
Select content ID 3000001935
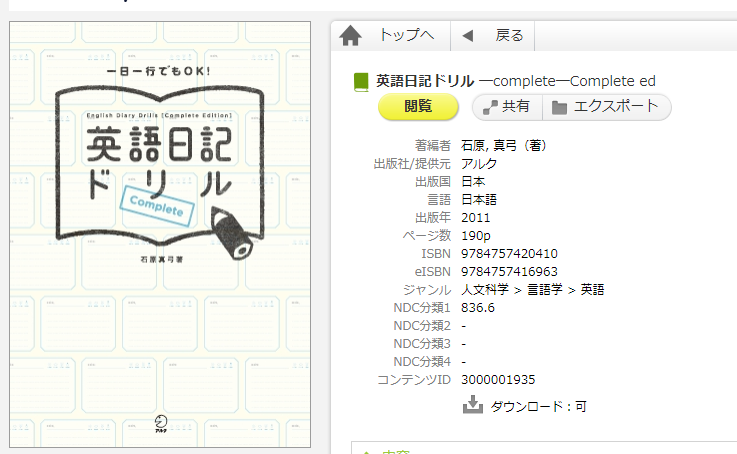[x=498, y=380]
